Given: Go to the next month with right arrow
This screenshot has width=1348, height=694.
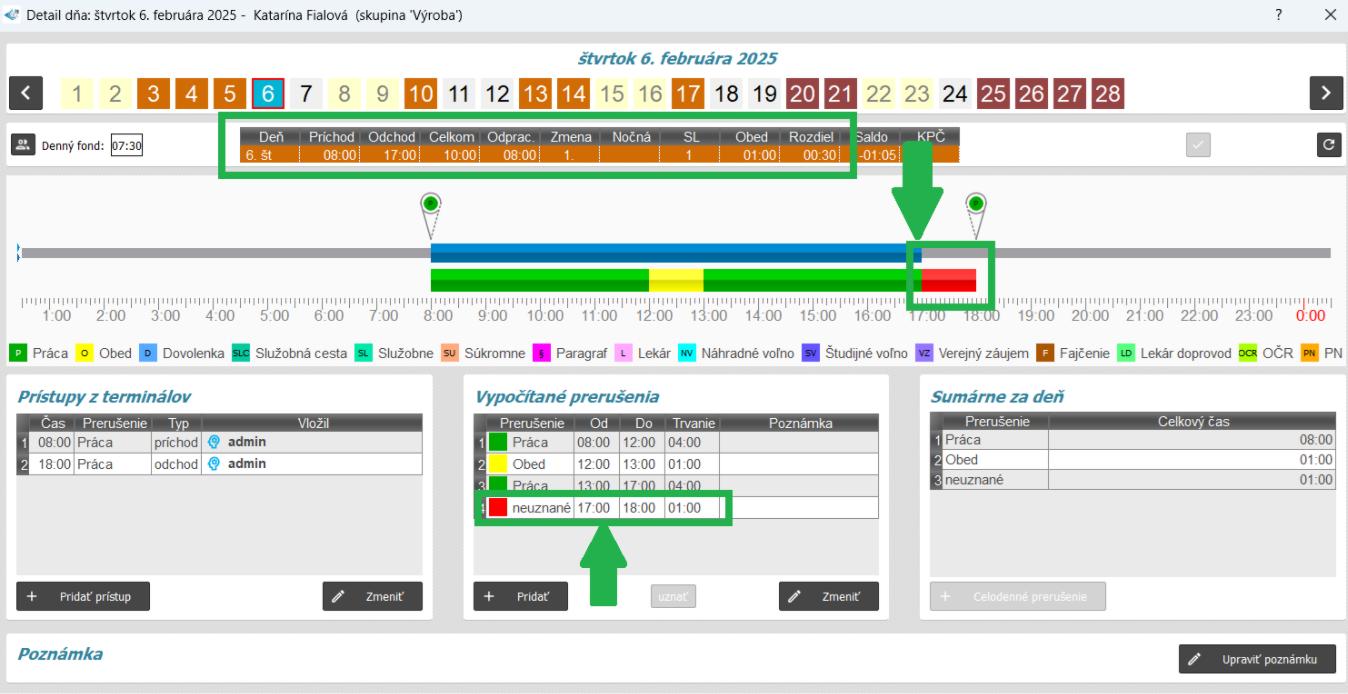Looking at the screenshot, I should click(1324, 94).
